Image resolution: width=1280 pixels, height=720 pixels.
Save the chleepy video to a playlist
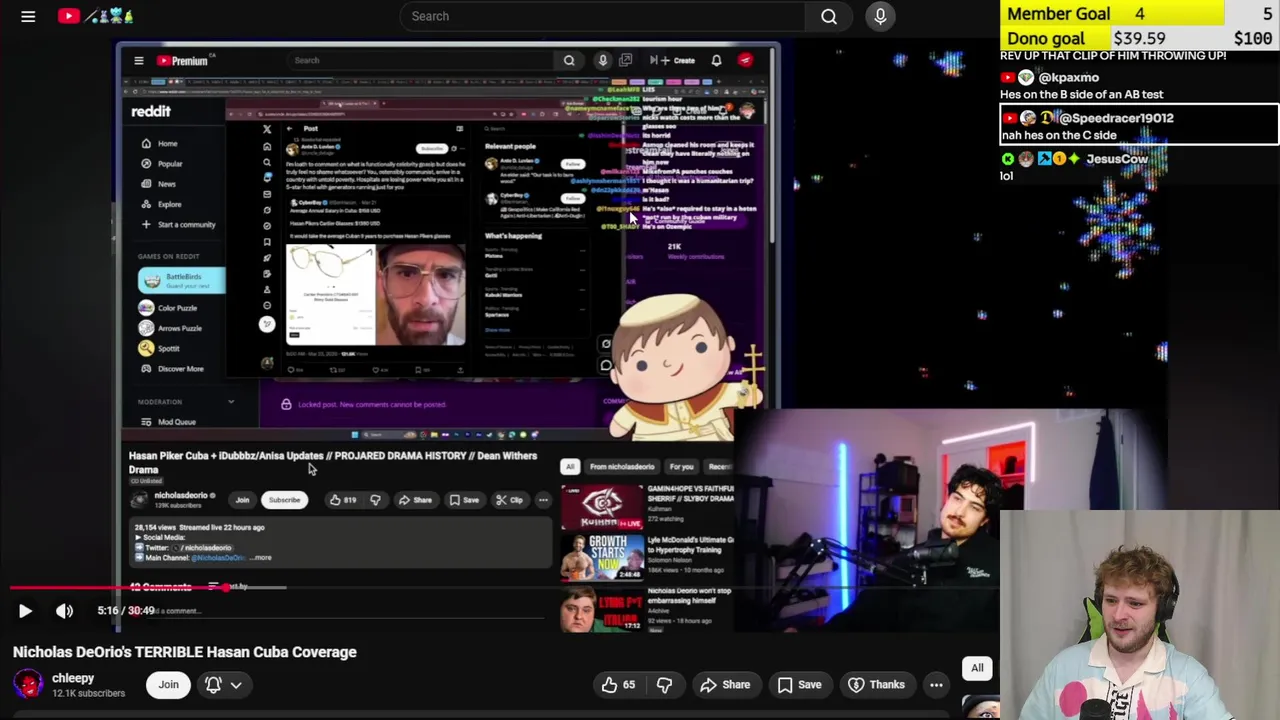tap(799, 685)
